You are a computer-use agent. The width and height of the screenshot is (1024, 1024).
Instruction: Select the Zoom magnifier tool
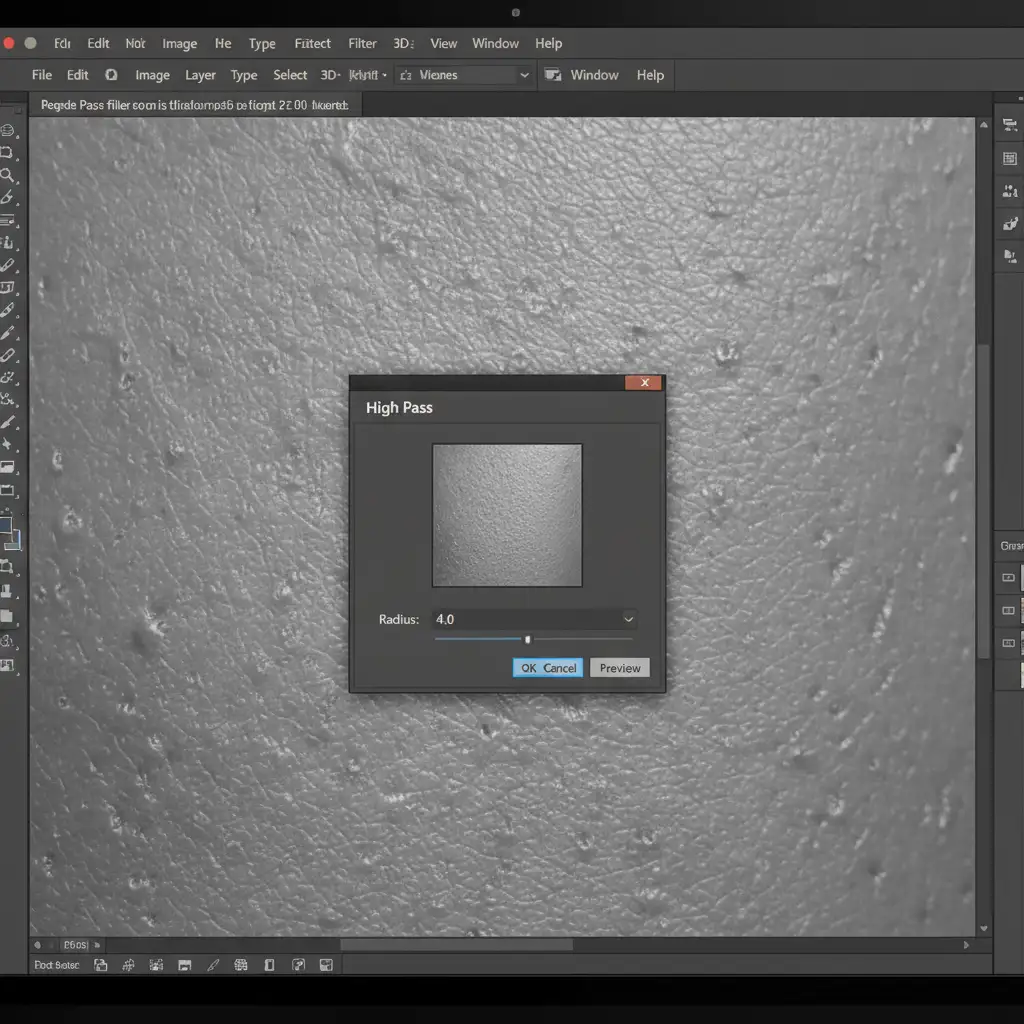(8, 175)
